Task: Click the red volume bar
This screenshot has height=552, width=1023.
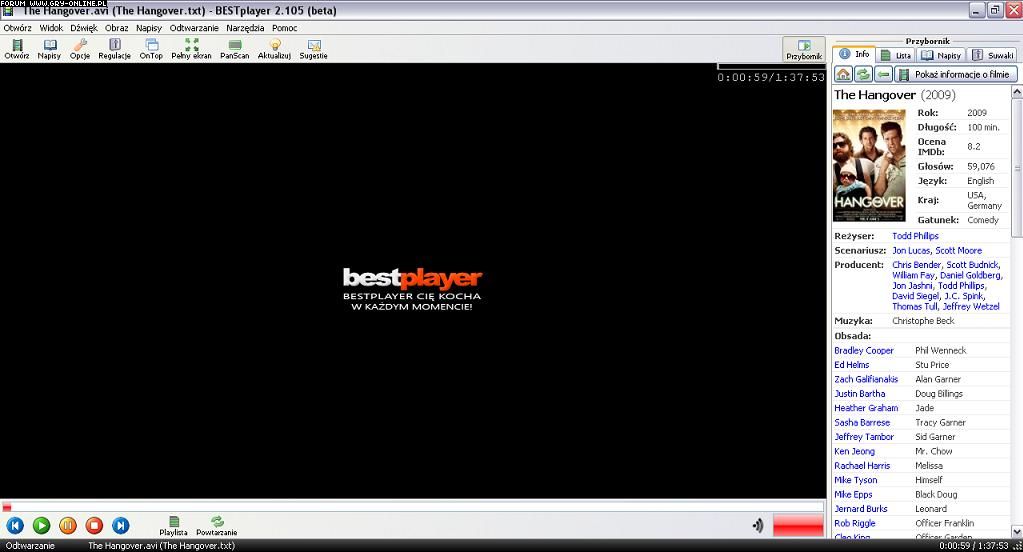Action: (x=797, y=525)
